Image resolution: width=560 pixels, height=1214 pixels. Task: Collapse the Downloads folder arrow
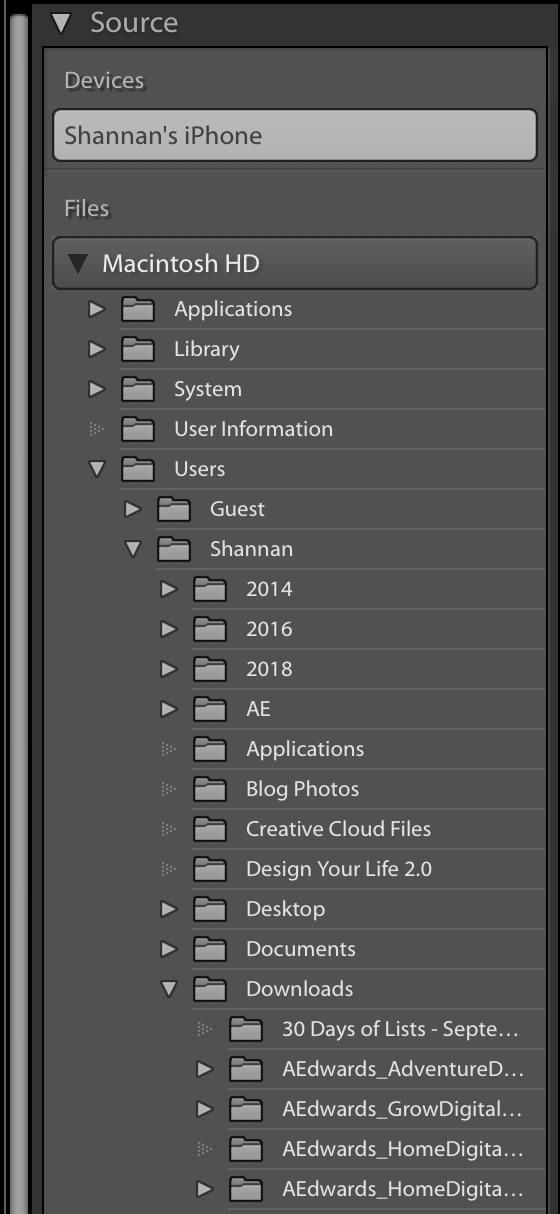[168, 989]
